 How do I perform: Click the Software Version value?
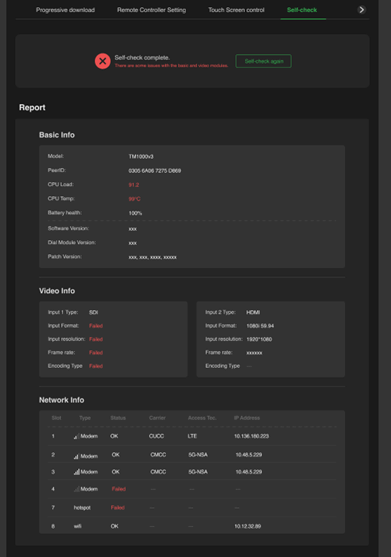[132, 229]
